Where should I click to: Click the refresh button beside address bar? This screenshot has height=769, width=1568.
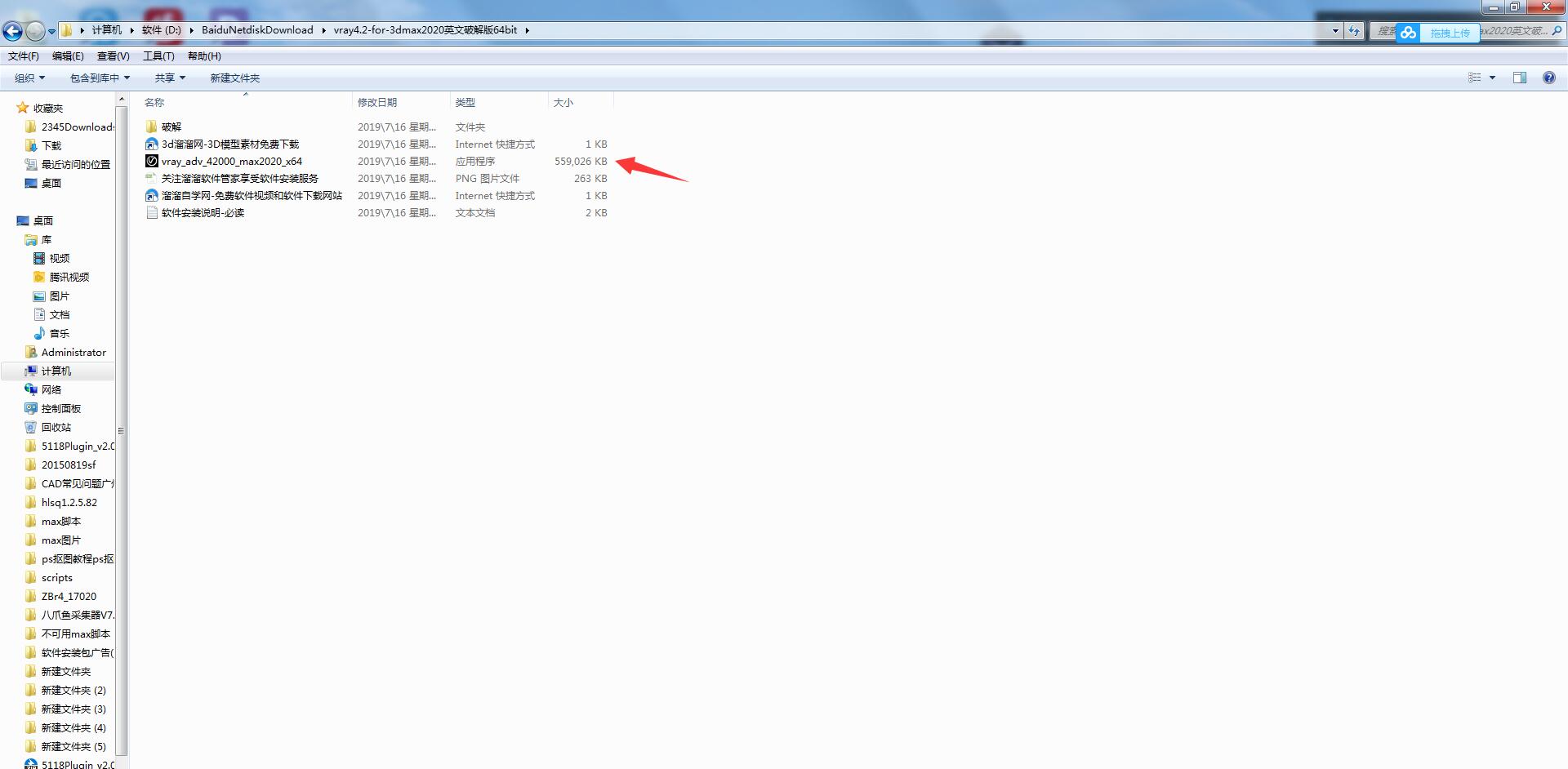pos(1354,31)
